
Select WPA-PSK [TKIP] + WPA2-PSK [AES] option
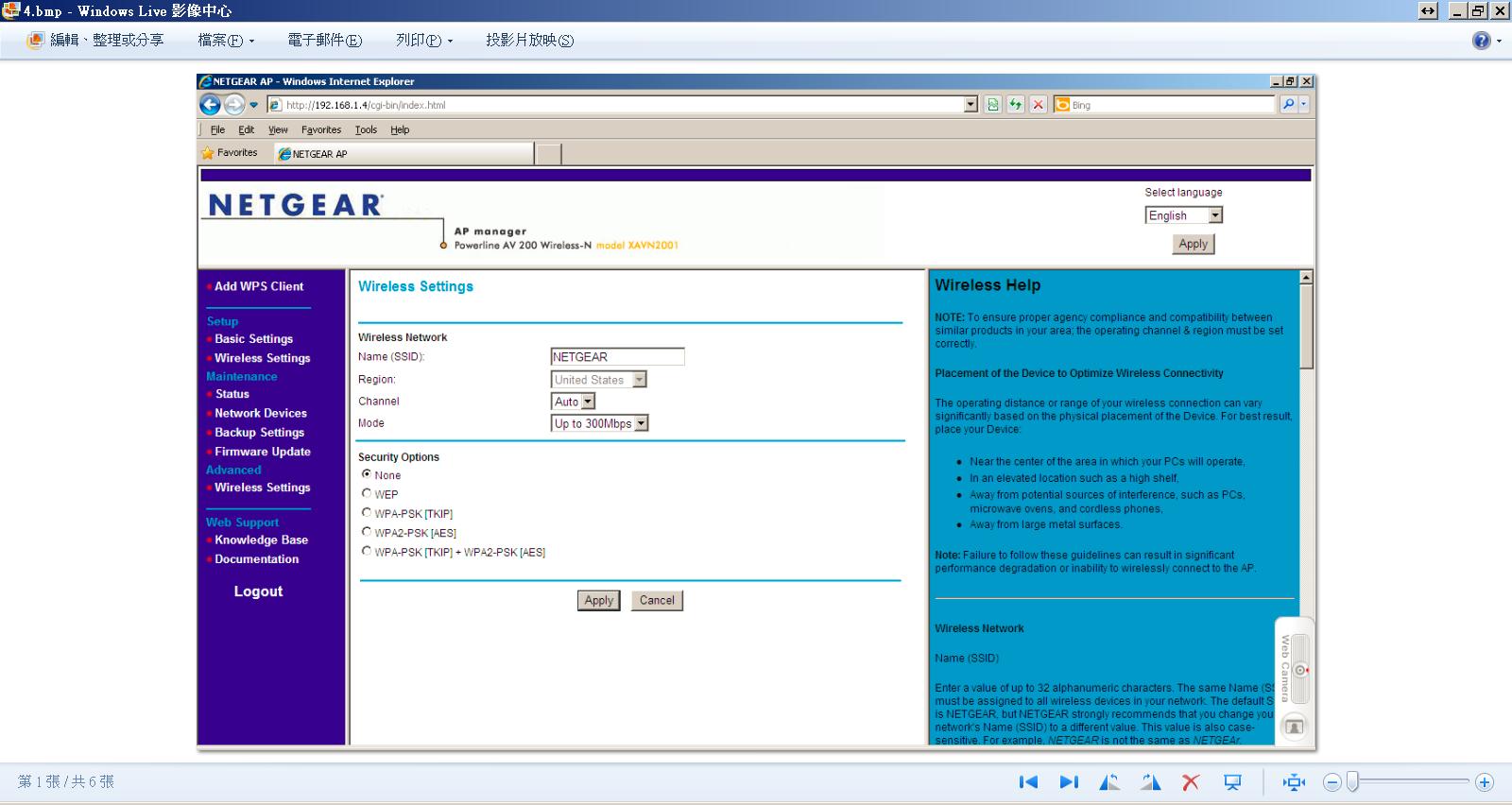[367, 551]
